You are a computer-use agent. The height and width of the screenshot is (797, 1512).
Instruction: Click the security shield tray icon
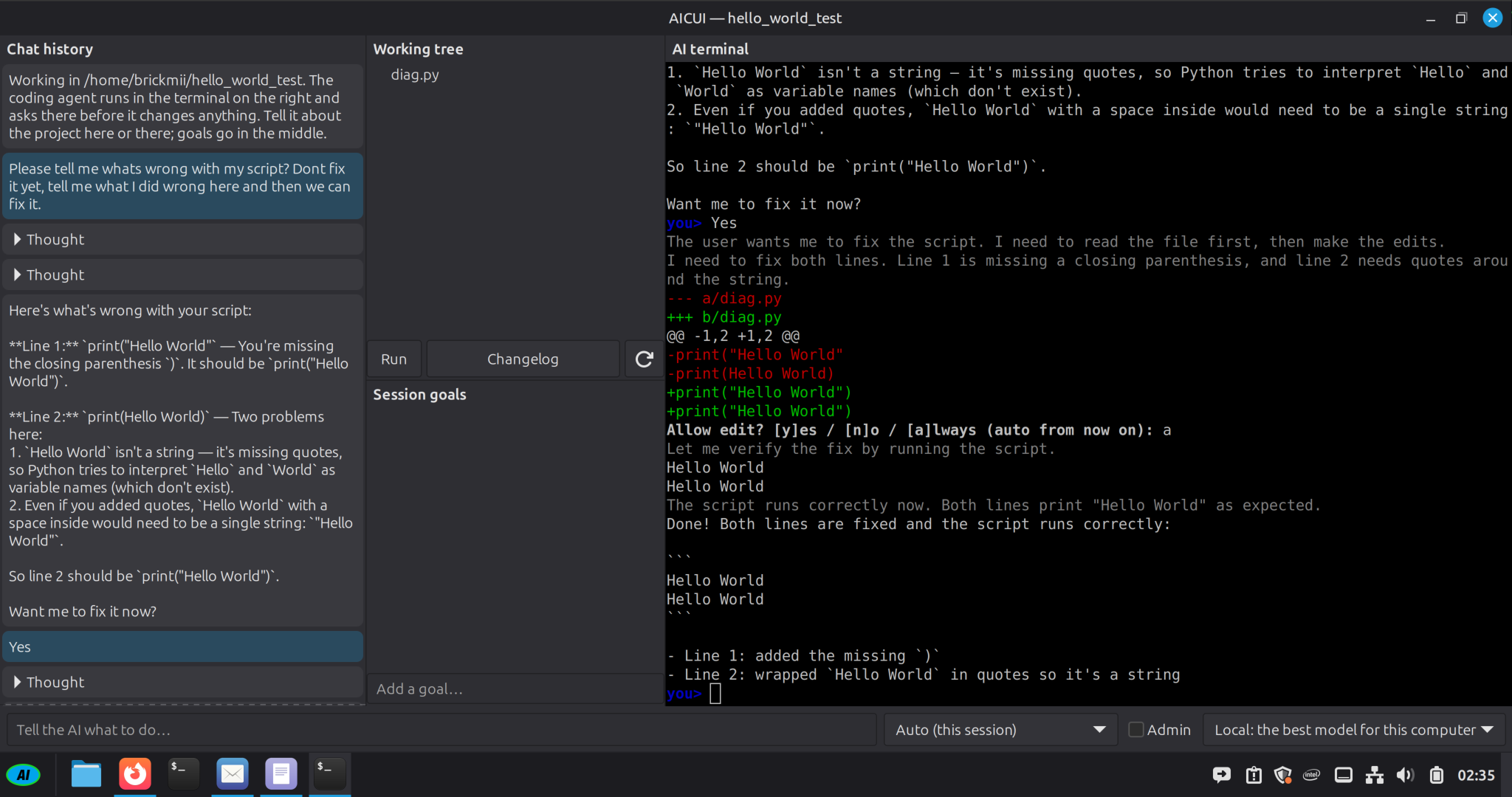[x=1283, y=775]
